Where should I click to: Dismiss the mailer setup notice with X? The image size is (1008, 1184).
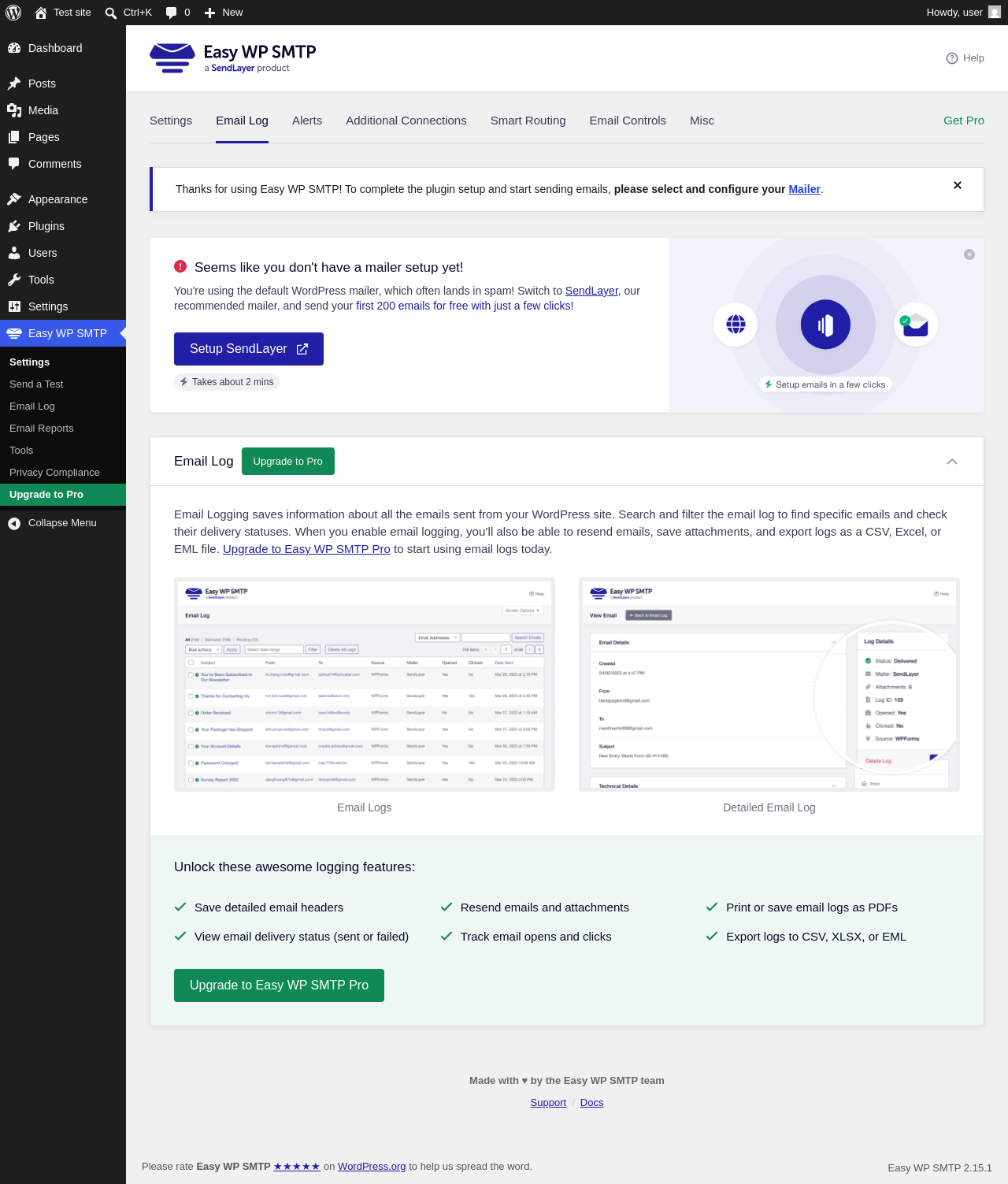(958, 185)
